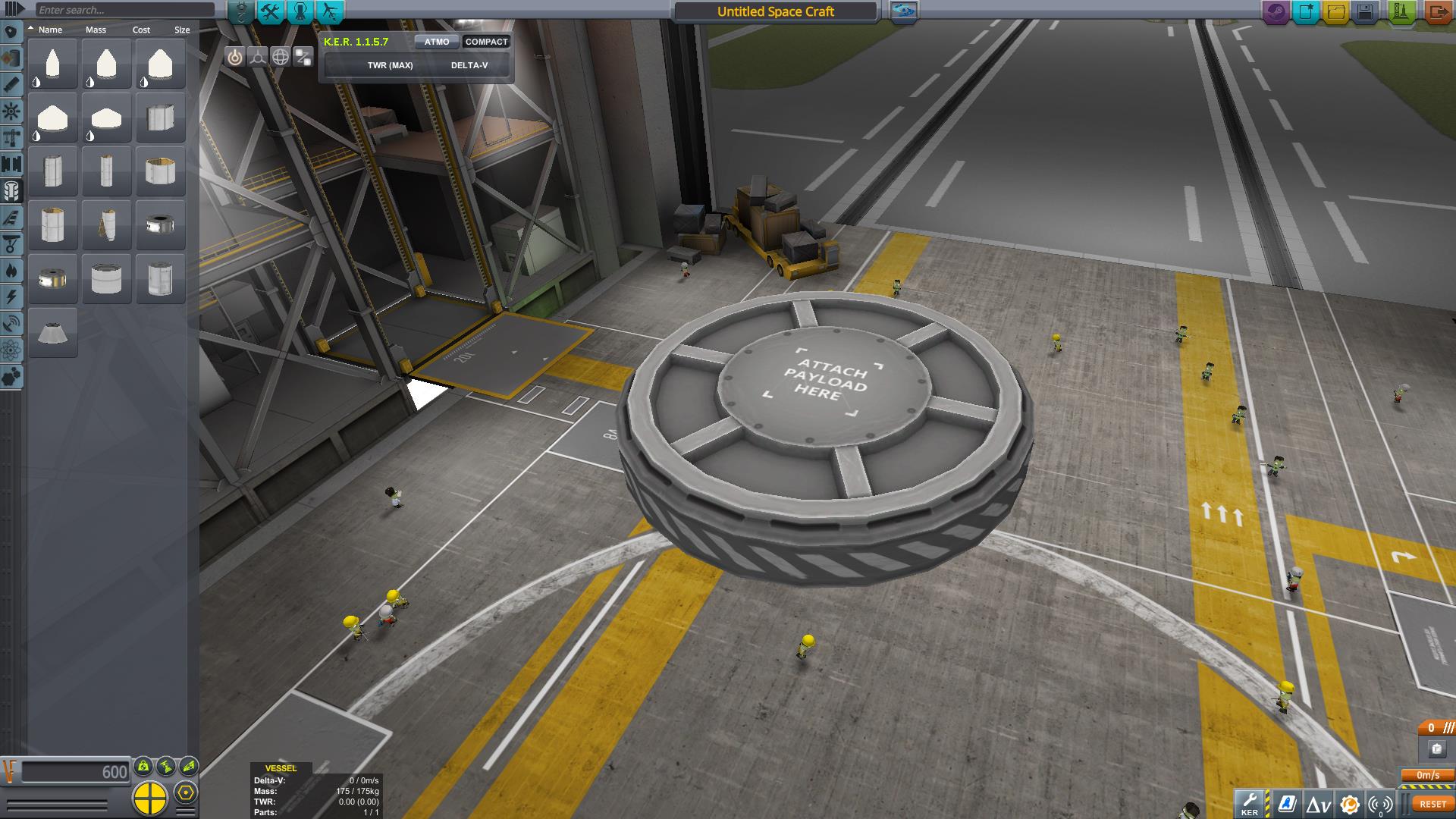
Task: Toggle the hexagon angle snap button
Action: [x=185, y=793]
